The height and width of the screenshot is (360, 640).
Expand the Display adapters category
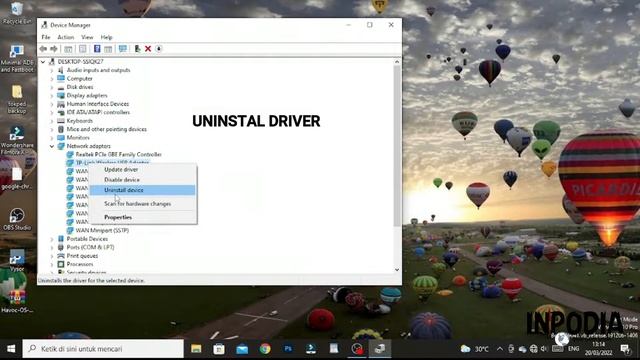click(x=52, y=96)
